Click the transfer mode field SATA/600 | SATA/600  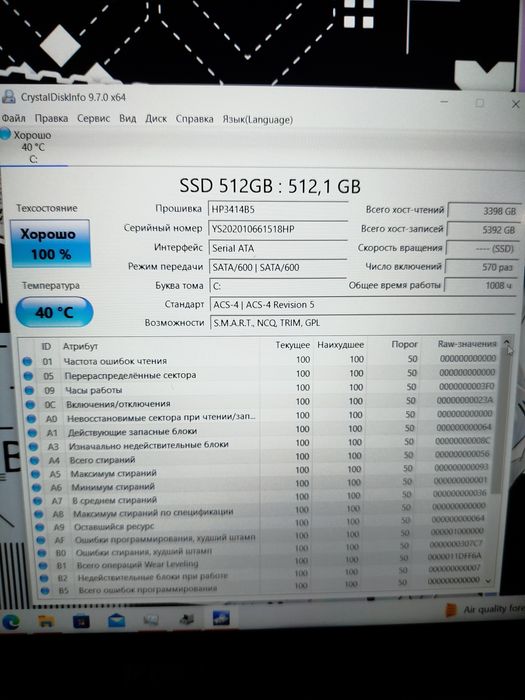278,267
